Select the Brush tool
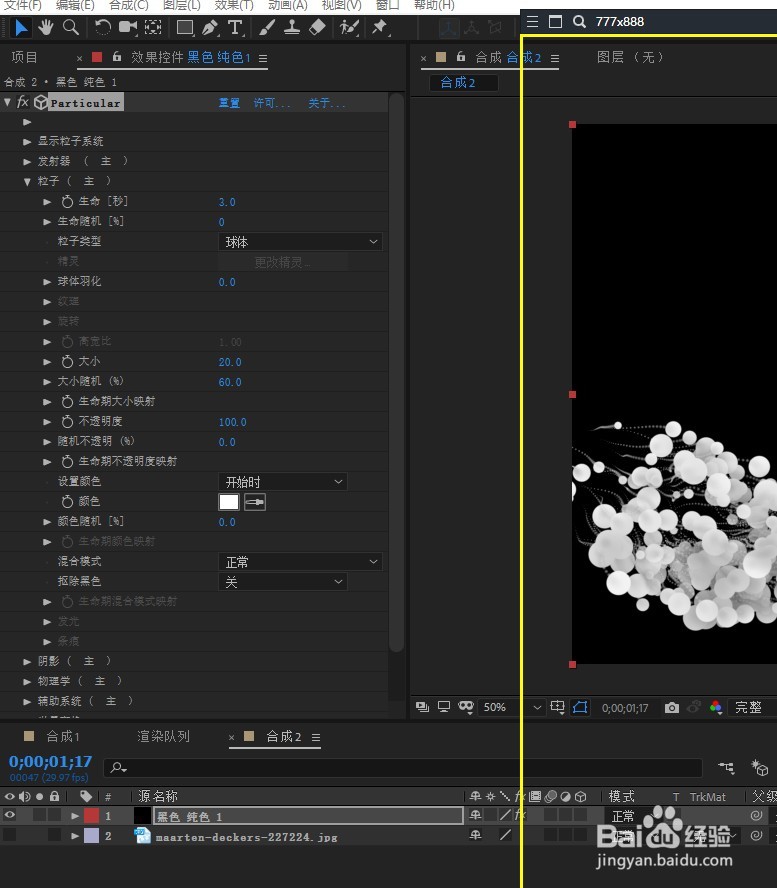The width and height of the screenshot is (777, 888). pos(267,27)
